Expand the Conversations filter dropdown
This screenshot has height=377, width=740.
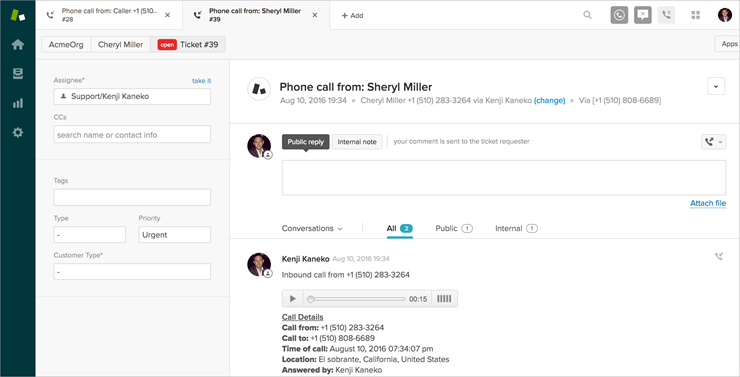click(312, 228)
